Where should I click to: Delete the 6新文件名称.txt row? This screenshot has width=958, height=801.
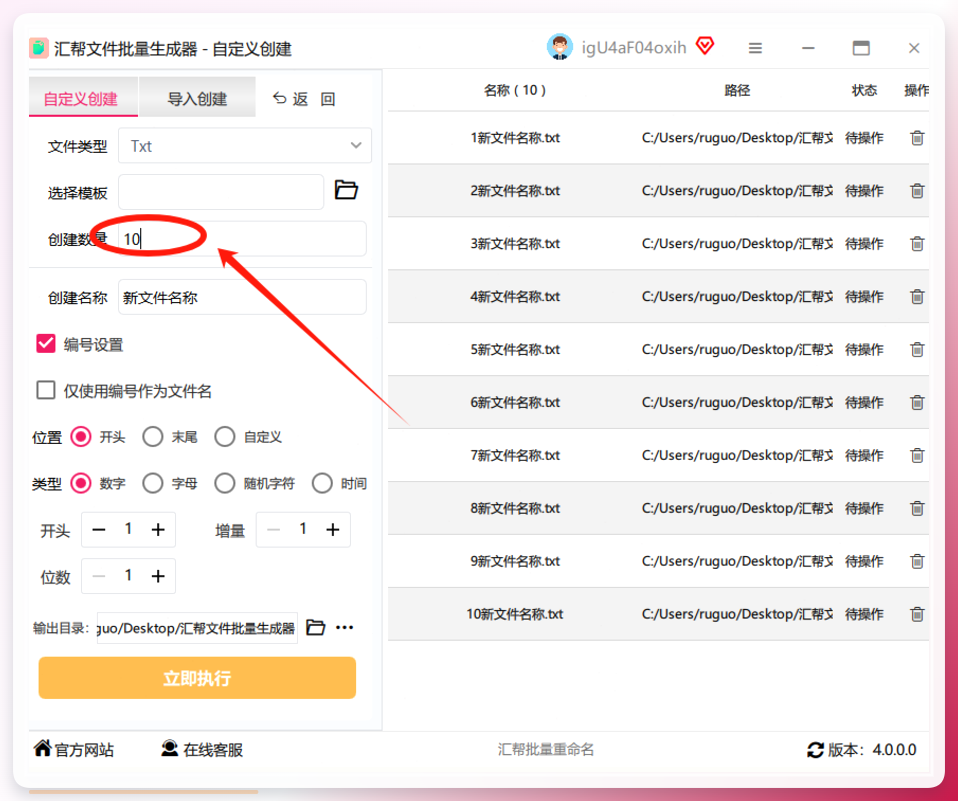pyautogui.click(x=916, y=403)
